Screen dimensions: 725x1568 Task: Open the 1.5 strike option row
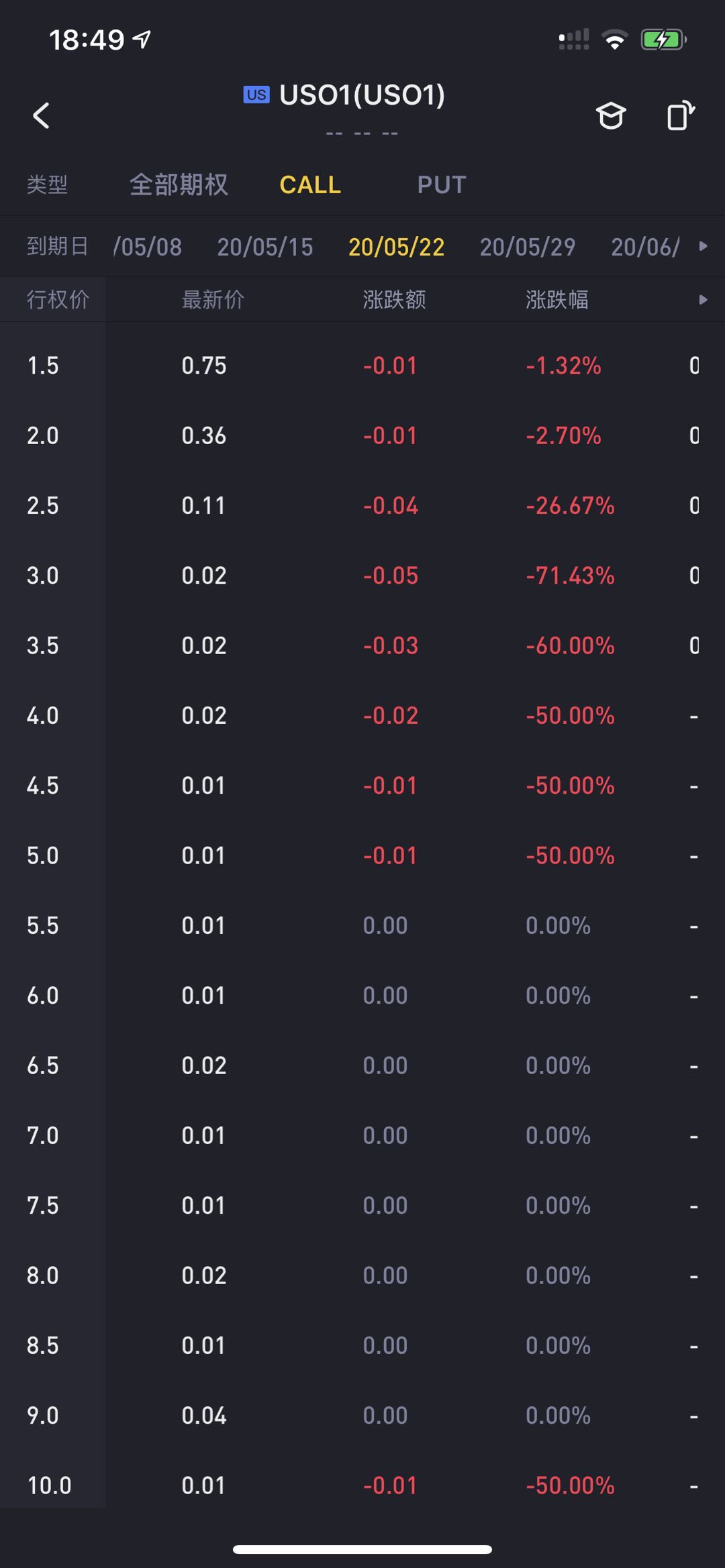point(362,366)
